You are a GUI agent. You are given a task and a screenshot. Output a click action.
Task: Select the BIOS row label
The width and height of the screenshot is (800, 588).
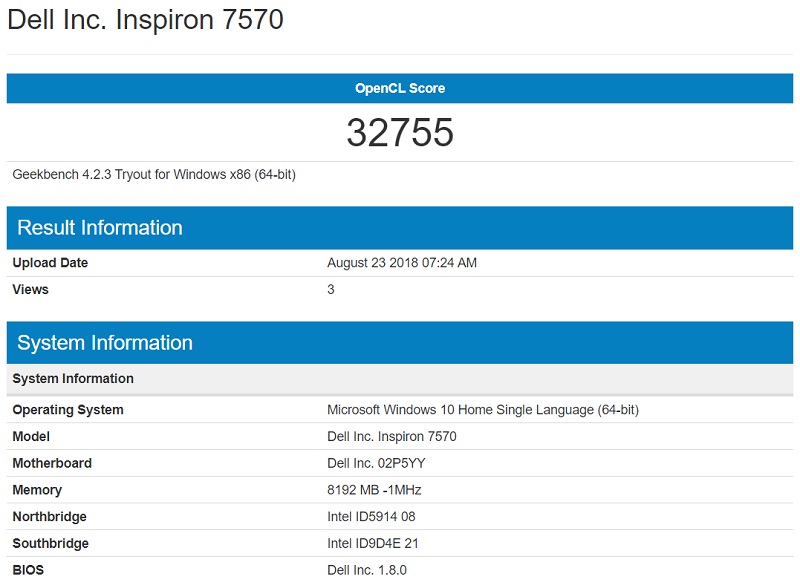[x=28, y=571]
